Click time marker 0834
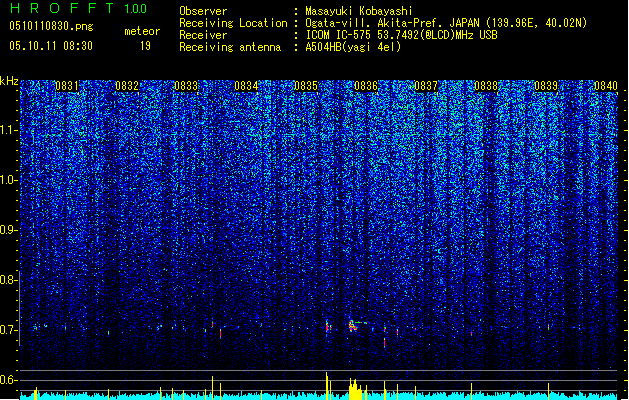This screenshot has width=629, height=400. pos(246,86)
